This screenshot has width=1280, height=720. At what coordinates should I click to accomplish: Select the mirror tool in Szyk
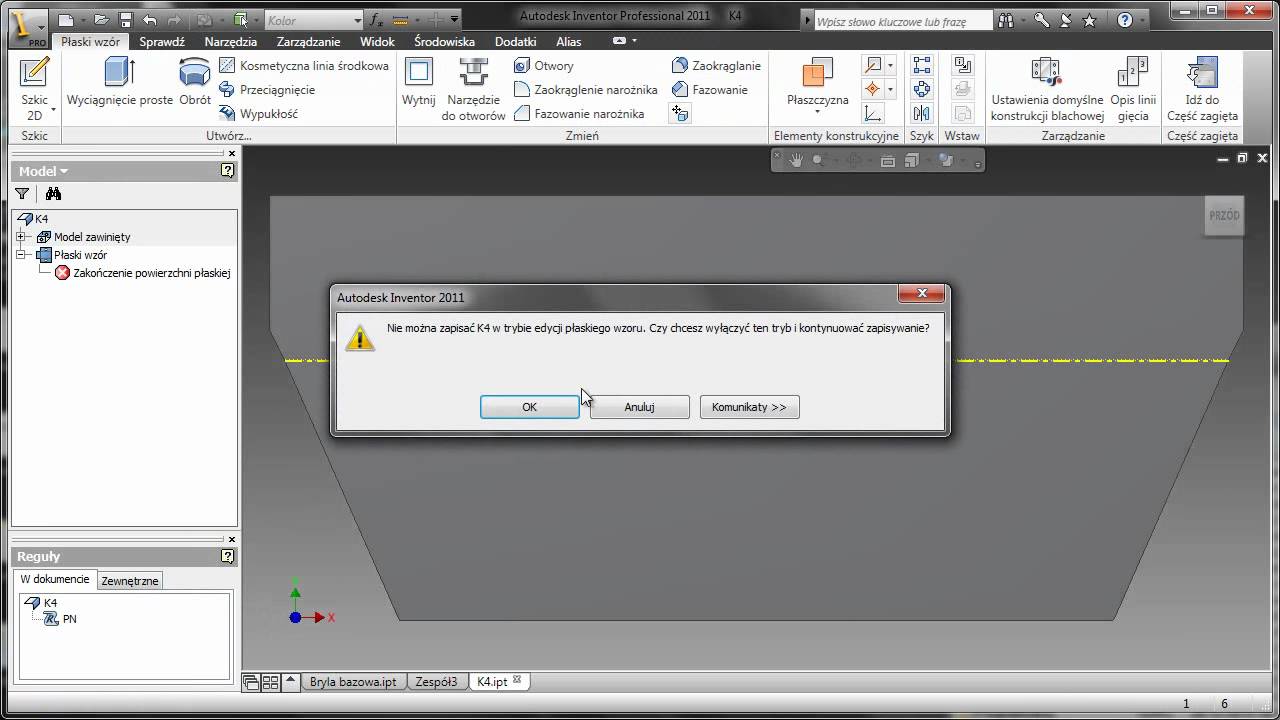[x=922, y=114]
